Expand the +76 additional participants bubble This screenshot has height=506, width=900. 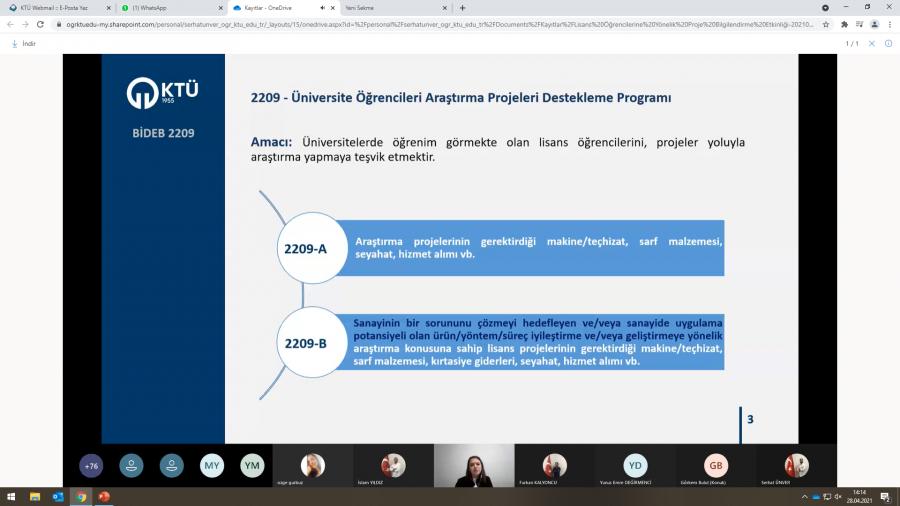91,466
